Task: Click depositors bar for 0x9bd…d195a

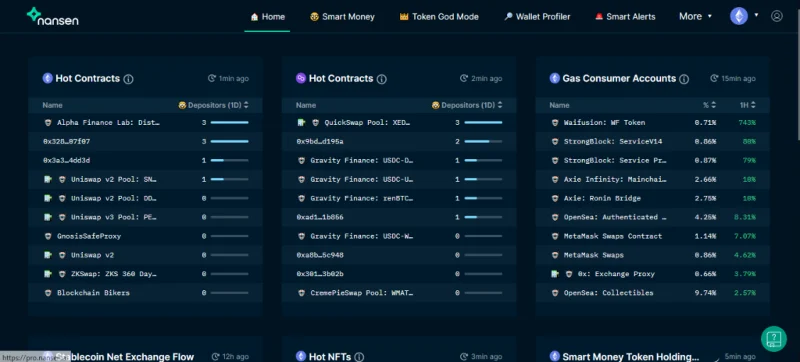Action: [x=483, y=141]
